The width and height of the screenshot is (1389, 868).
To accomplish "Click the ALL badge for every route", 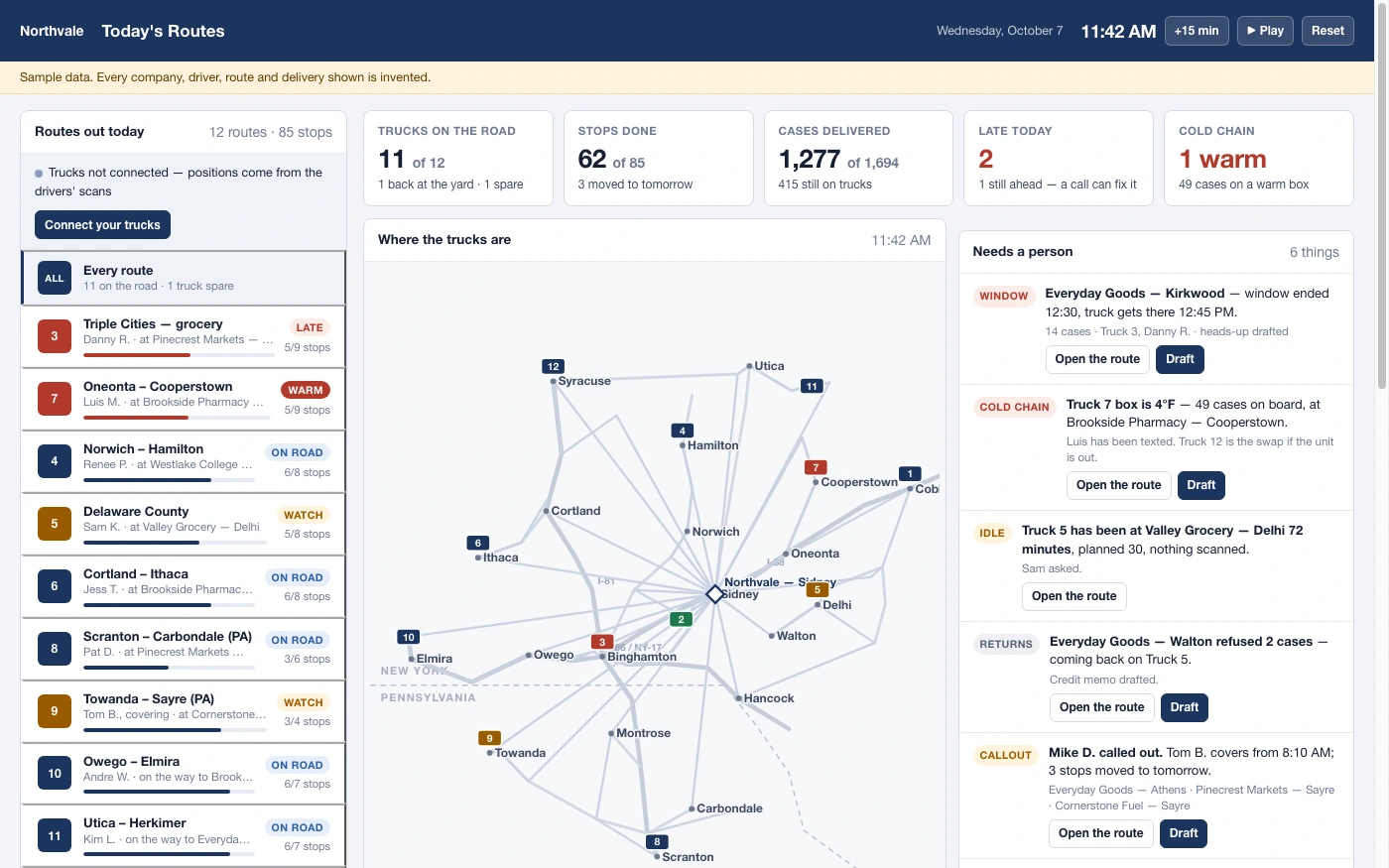I will [x=55, y=279].
